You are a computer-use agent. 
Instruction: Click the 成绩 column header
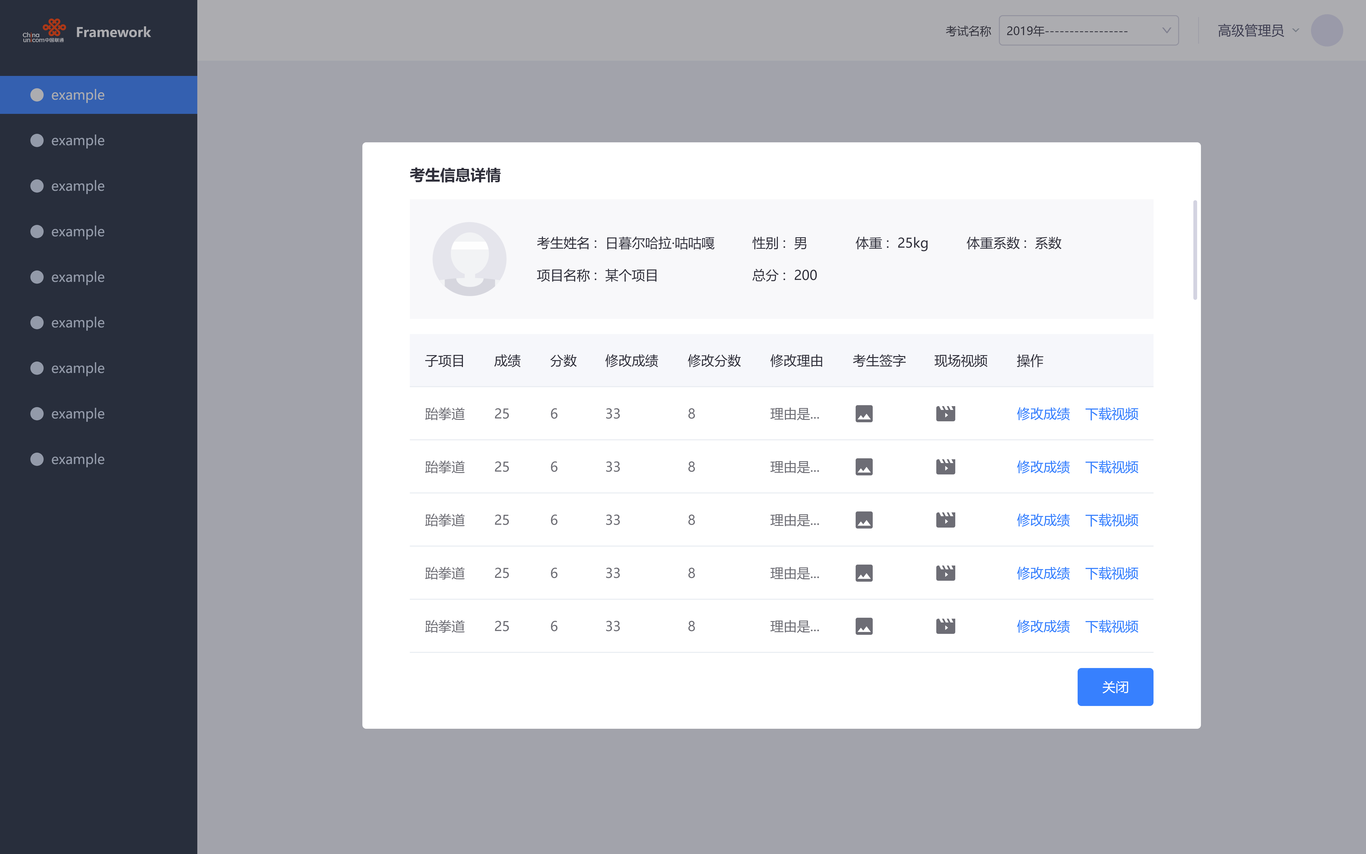pos(507,361)
